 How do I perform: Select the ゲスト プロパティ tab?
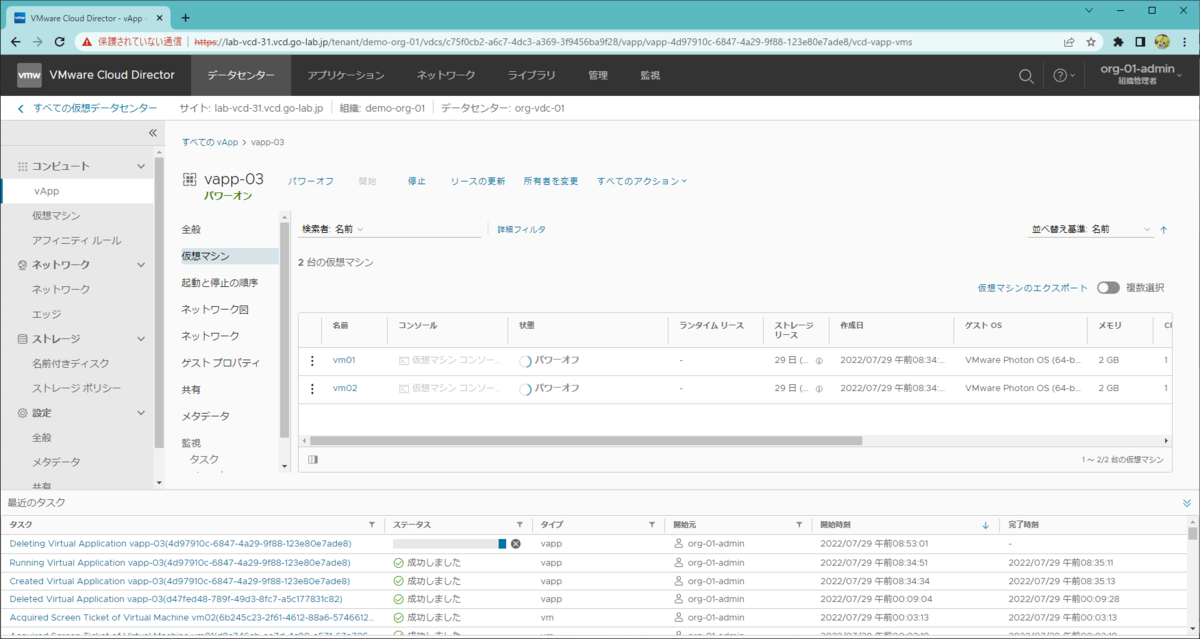(x=220, y=362)
